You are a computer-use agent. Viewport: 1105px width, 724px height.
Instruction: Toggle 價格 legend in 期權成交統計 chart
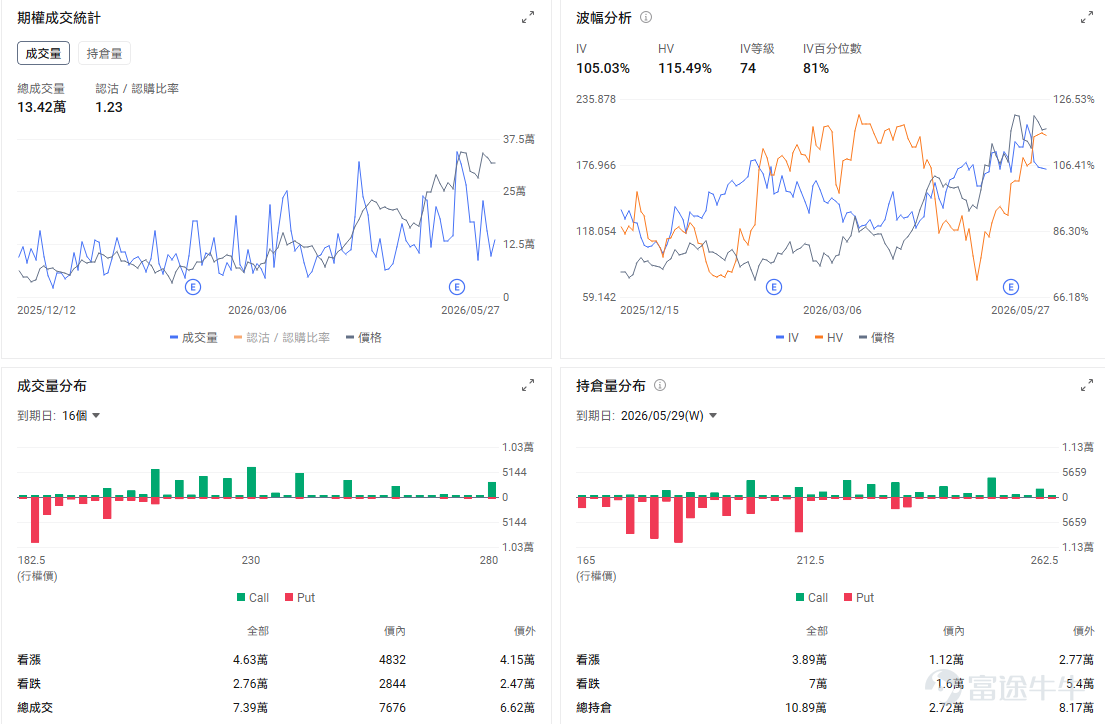point(364,338)
